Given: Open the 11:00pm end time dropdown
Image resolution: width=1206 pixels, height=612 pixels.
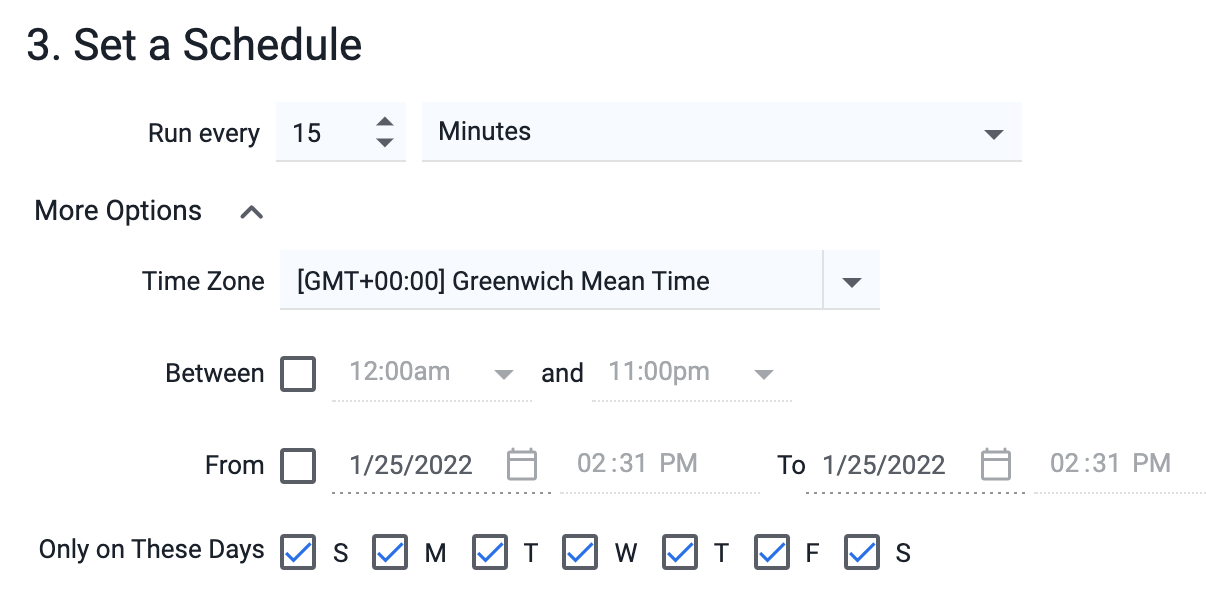Looking at the screenshot, I should 691,373.
